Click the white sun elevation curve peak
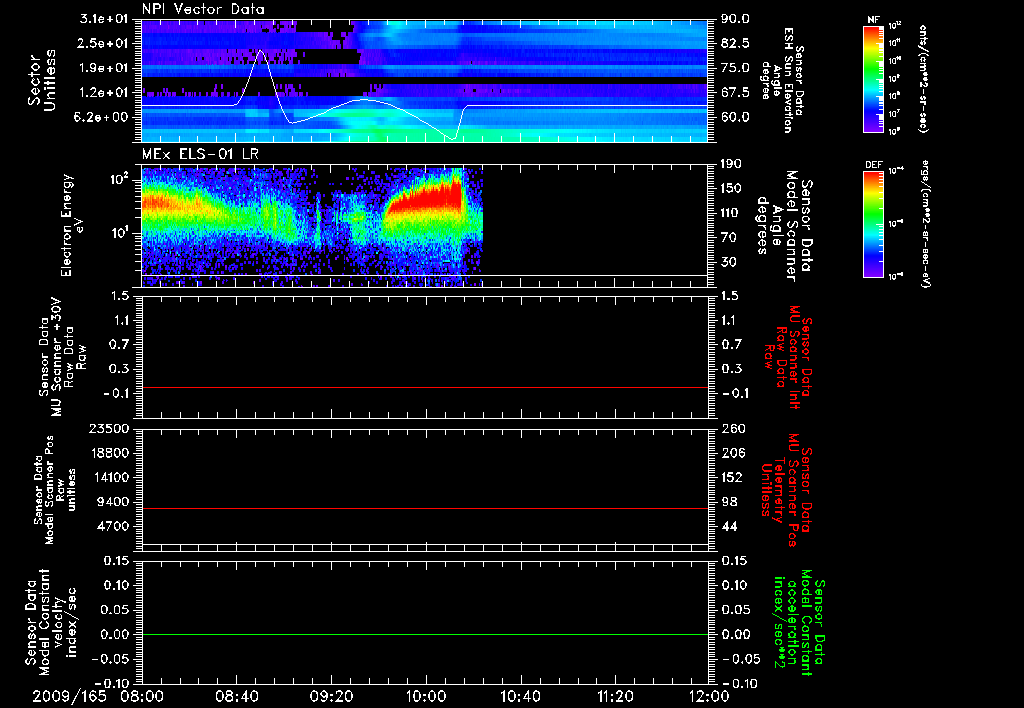This screenshot has height=708, width=1024. click(261, 51)
